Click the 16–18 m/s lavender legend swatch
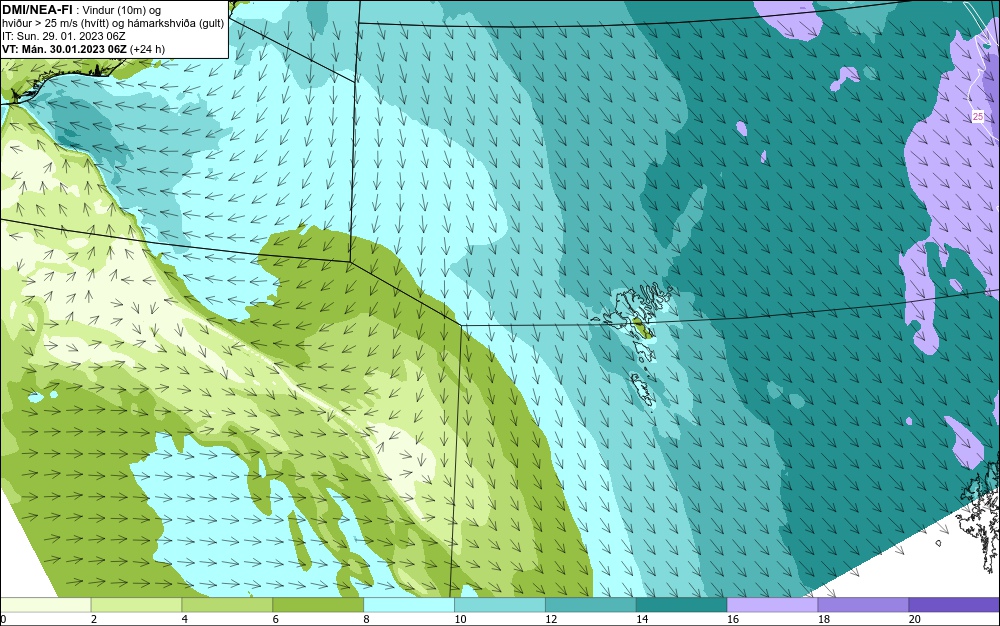 pyautogui.click(x=772, y=605)
